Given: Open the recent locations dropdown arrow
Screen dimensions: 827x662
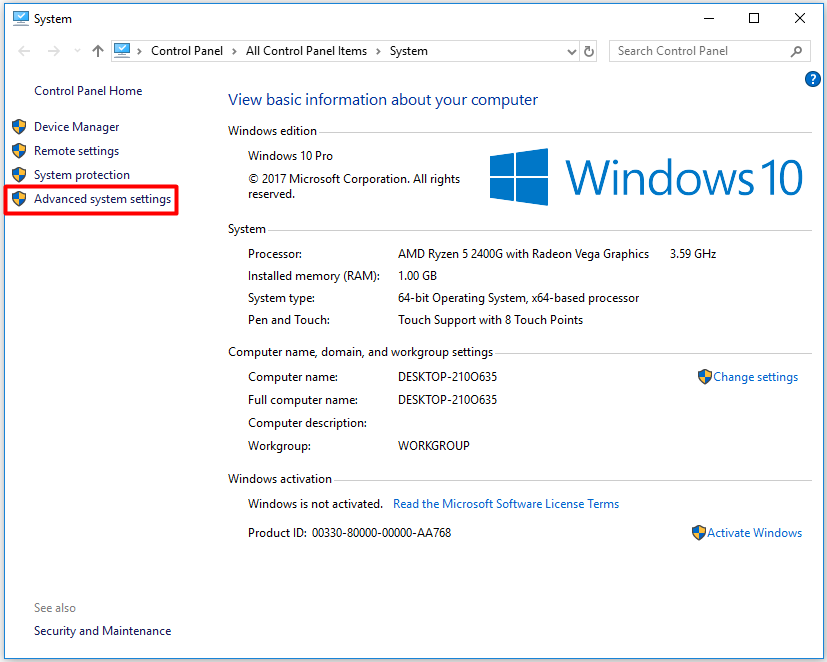Looking at the screenshot, I should tap(78, 51).
